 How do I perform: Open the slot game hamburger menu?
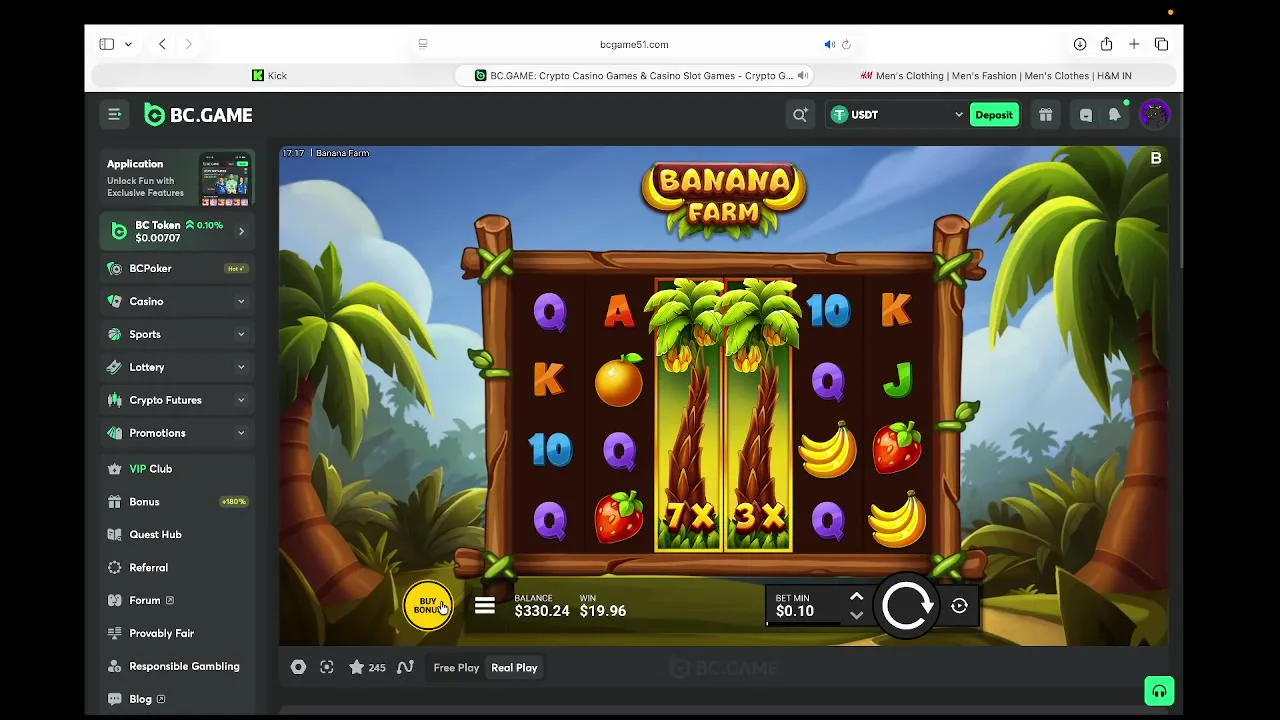(485, 606)
